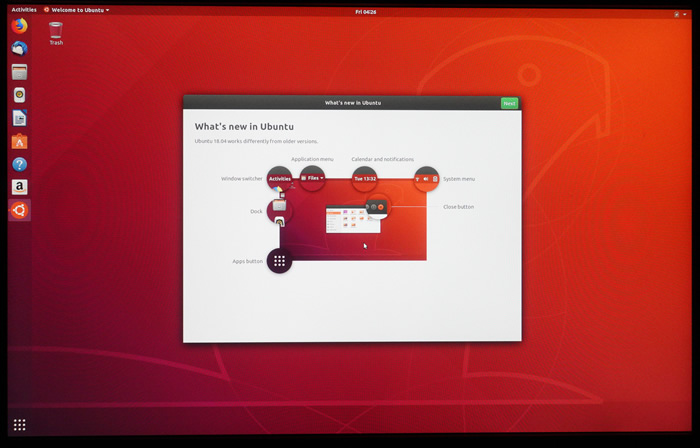
Task: Click the "Dock" label in illustration
Action: [x=256, y=211]
